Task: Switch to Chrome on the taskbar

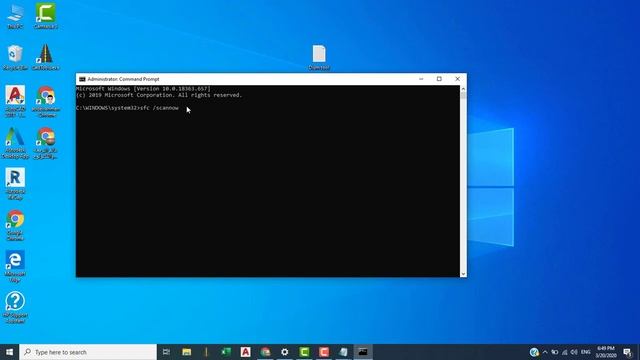Action: [265, 352]
